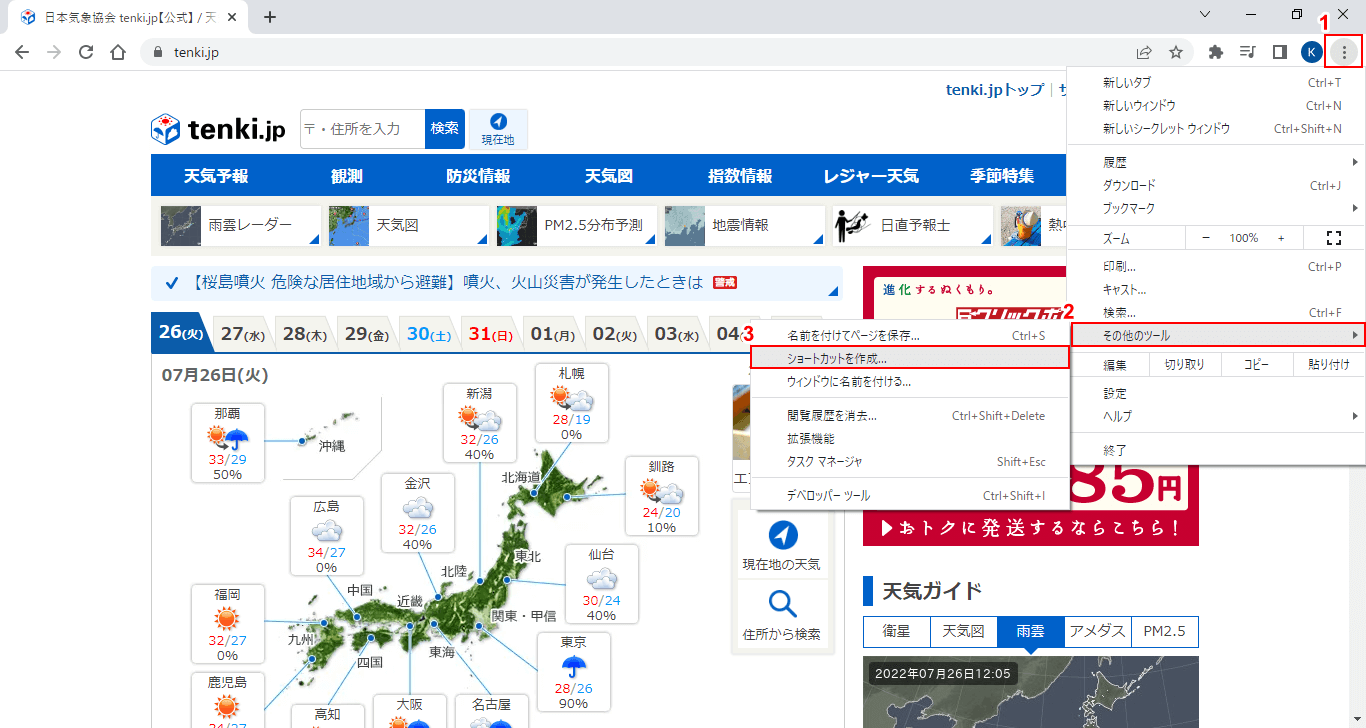Switch to アメダス tab in 天気ガイド
Image resolution: width=1366 pixels, height=728 pixels.
(1098, 632)
